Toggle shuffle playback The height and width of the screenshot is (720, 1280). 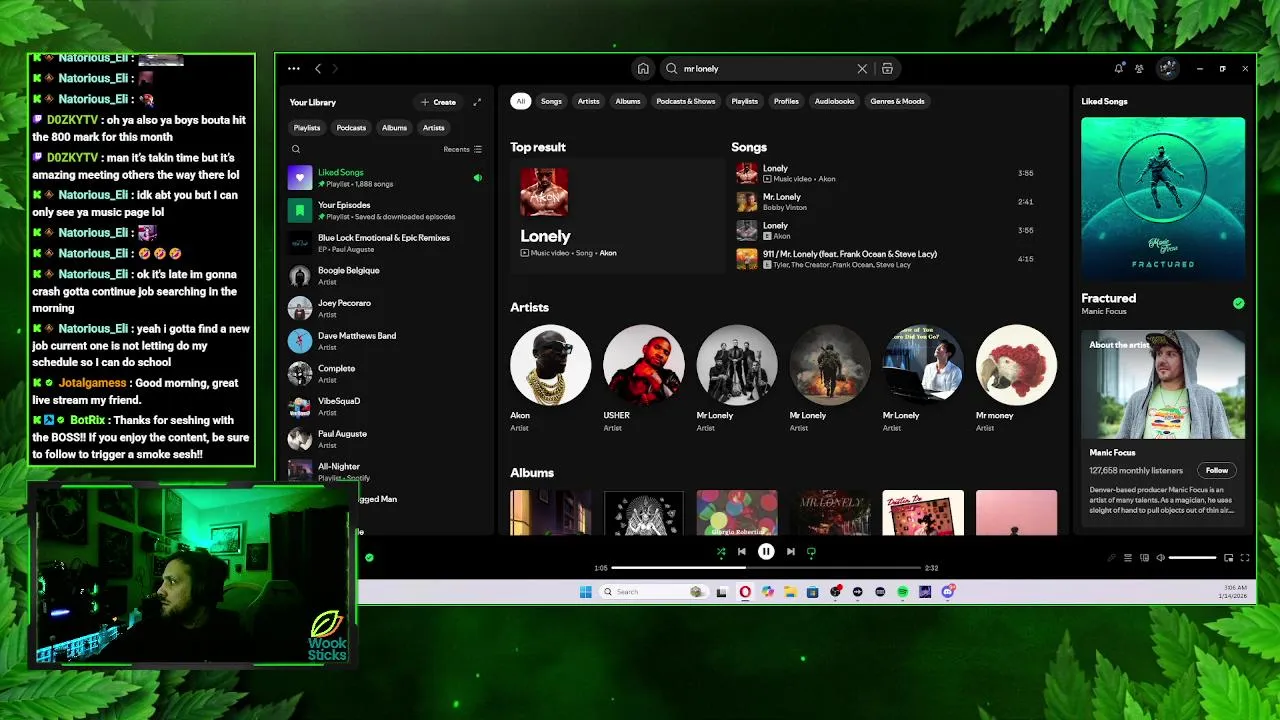[721, 551]
